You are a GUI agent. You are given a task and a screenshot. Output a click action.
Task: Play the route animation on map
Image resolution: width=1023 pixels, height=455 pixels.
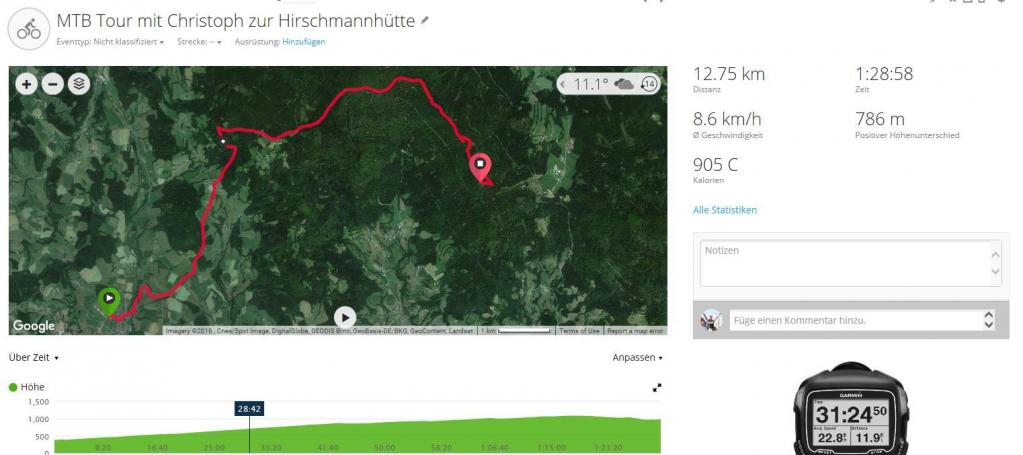(x=345, y=318)
